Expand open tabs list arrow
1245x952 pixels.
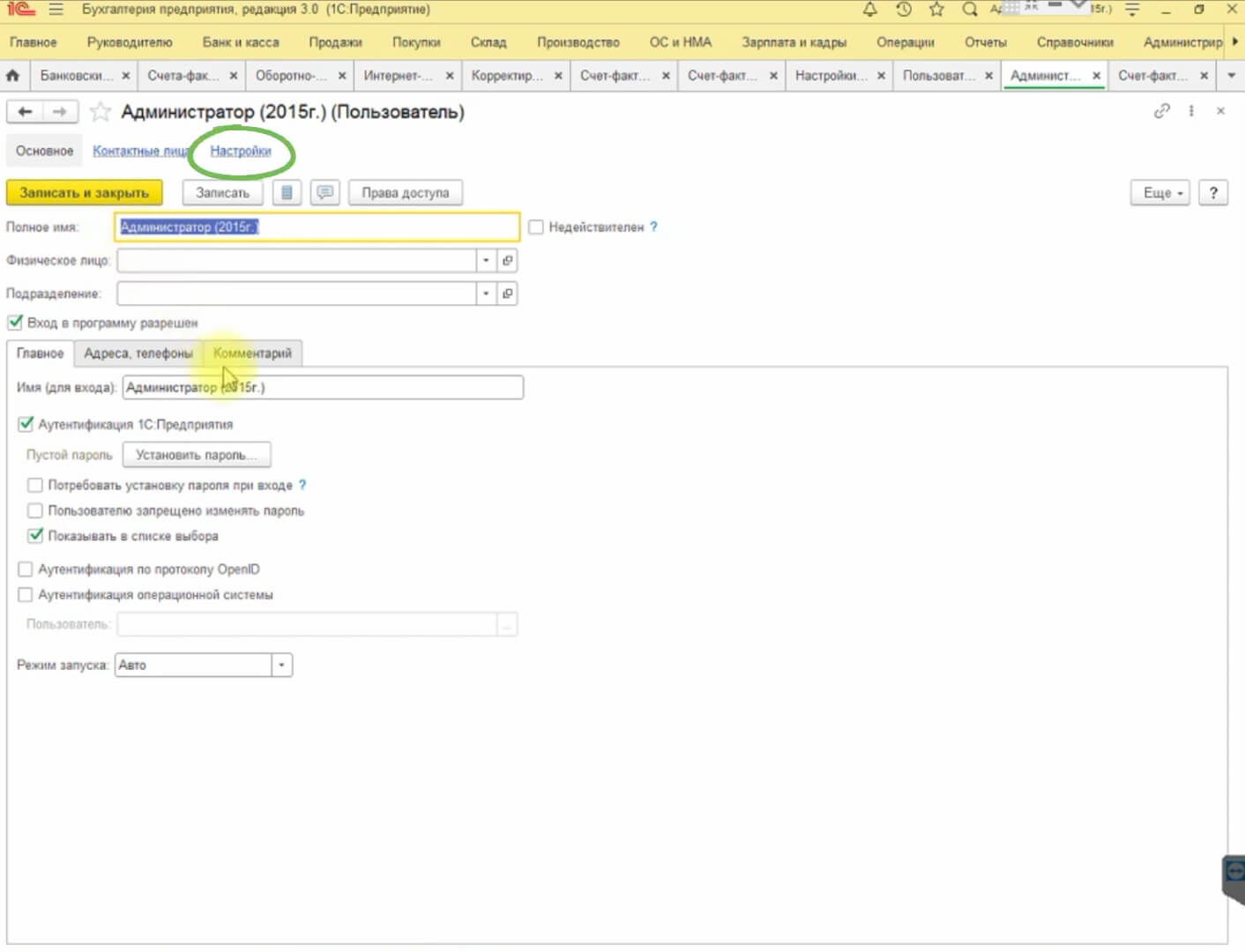(1232, 76)
